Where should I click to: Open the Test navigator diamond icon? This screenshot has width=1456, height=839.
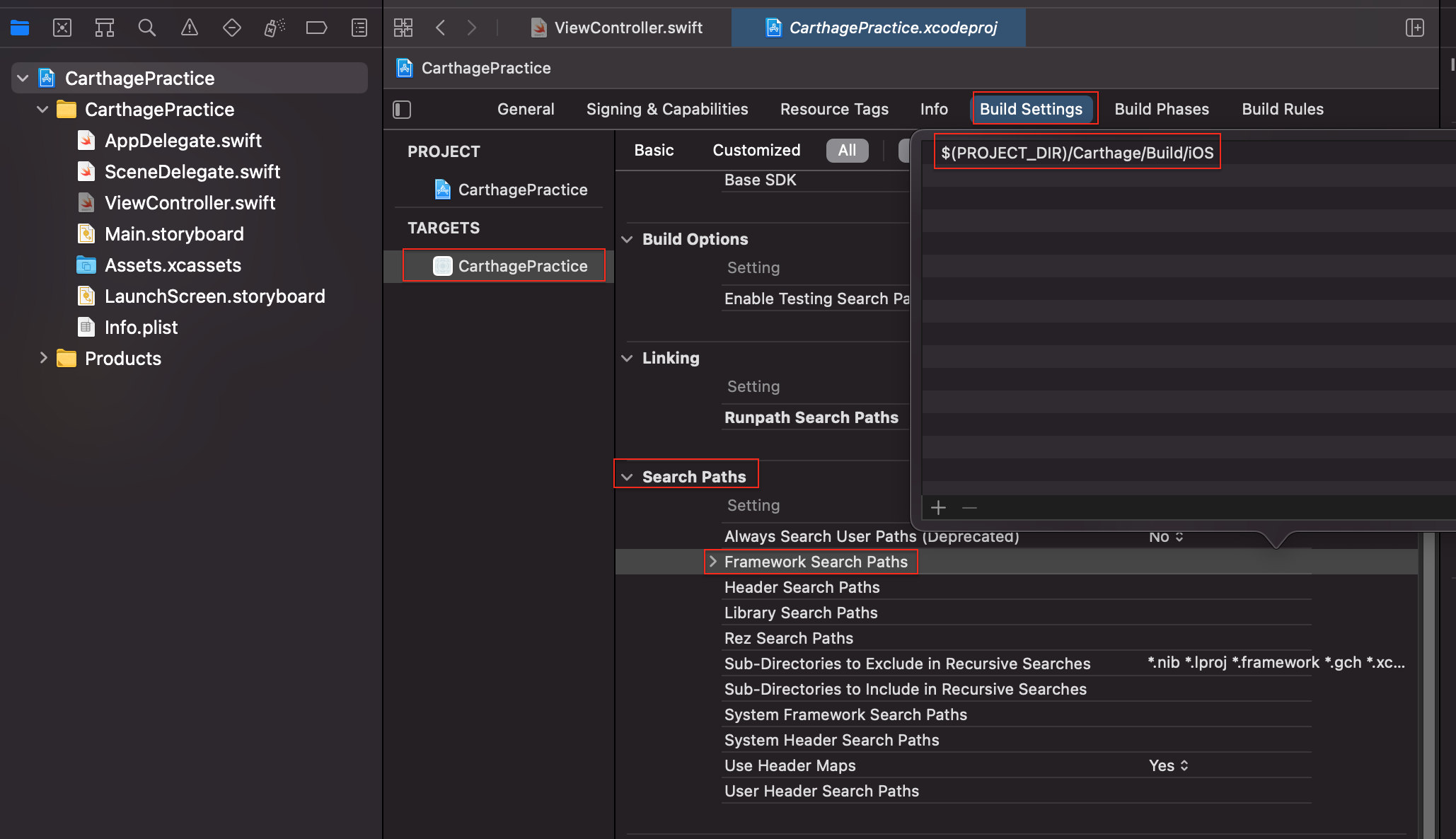[231, 28]
